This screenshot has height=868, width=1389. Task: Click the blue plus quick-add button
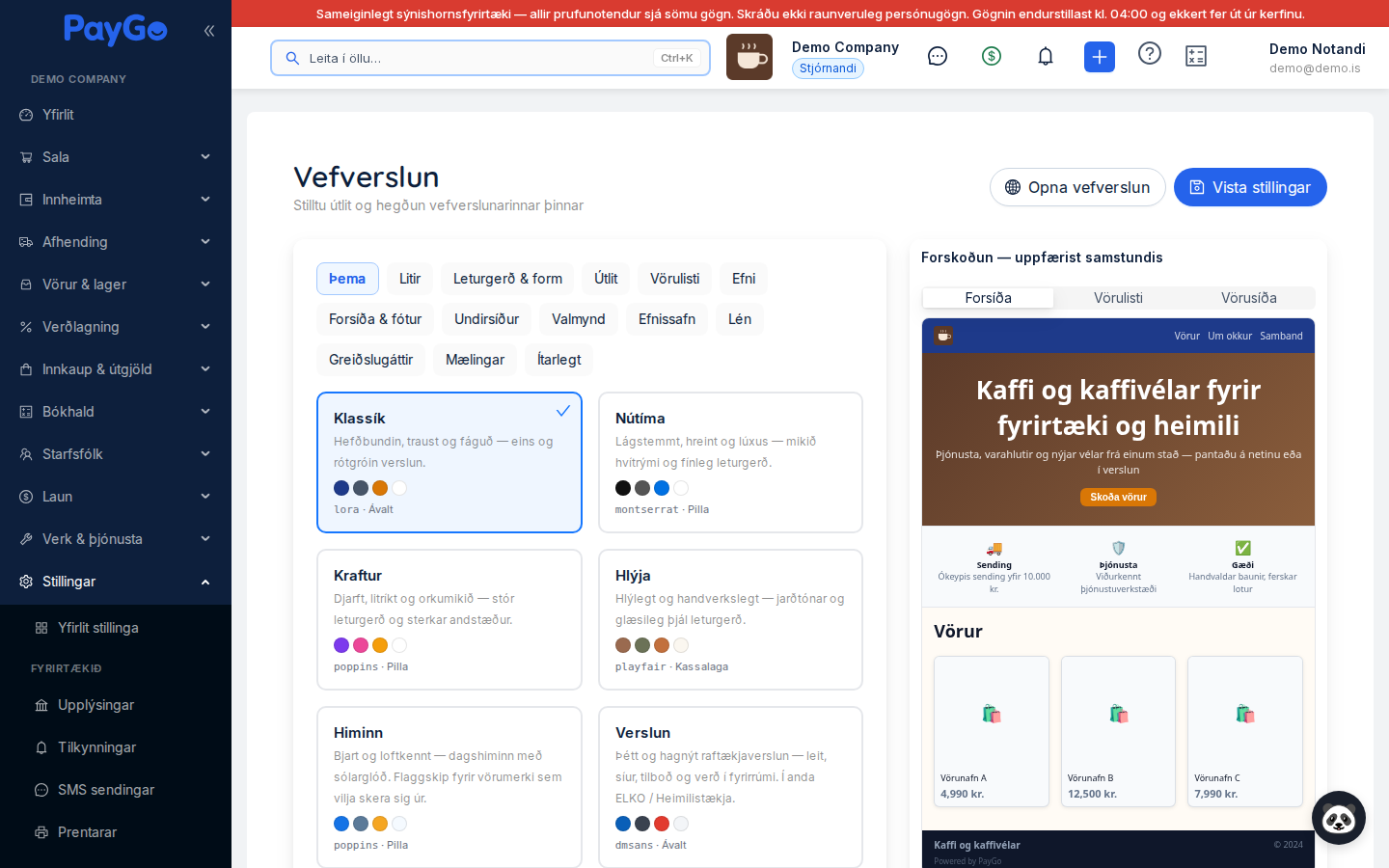coord(1100,57)
